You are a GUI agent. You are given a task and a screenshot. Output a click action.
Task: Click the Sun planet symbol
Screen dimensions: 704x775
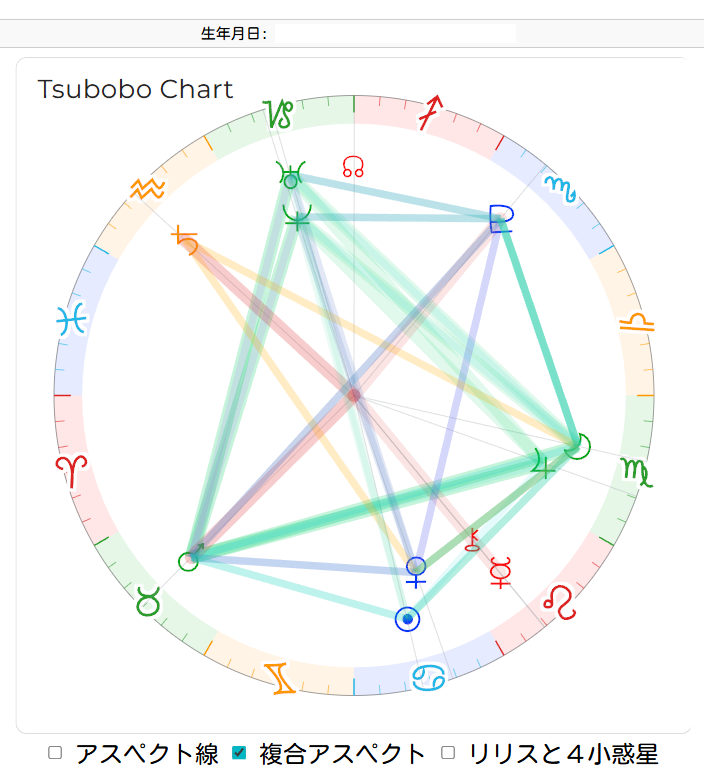(x=407, y=620)
